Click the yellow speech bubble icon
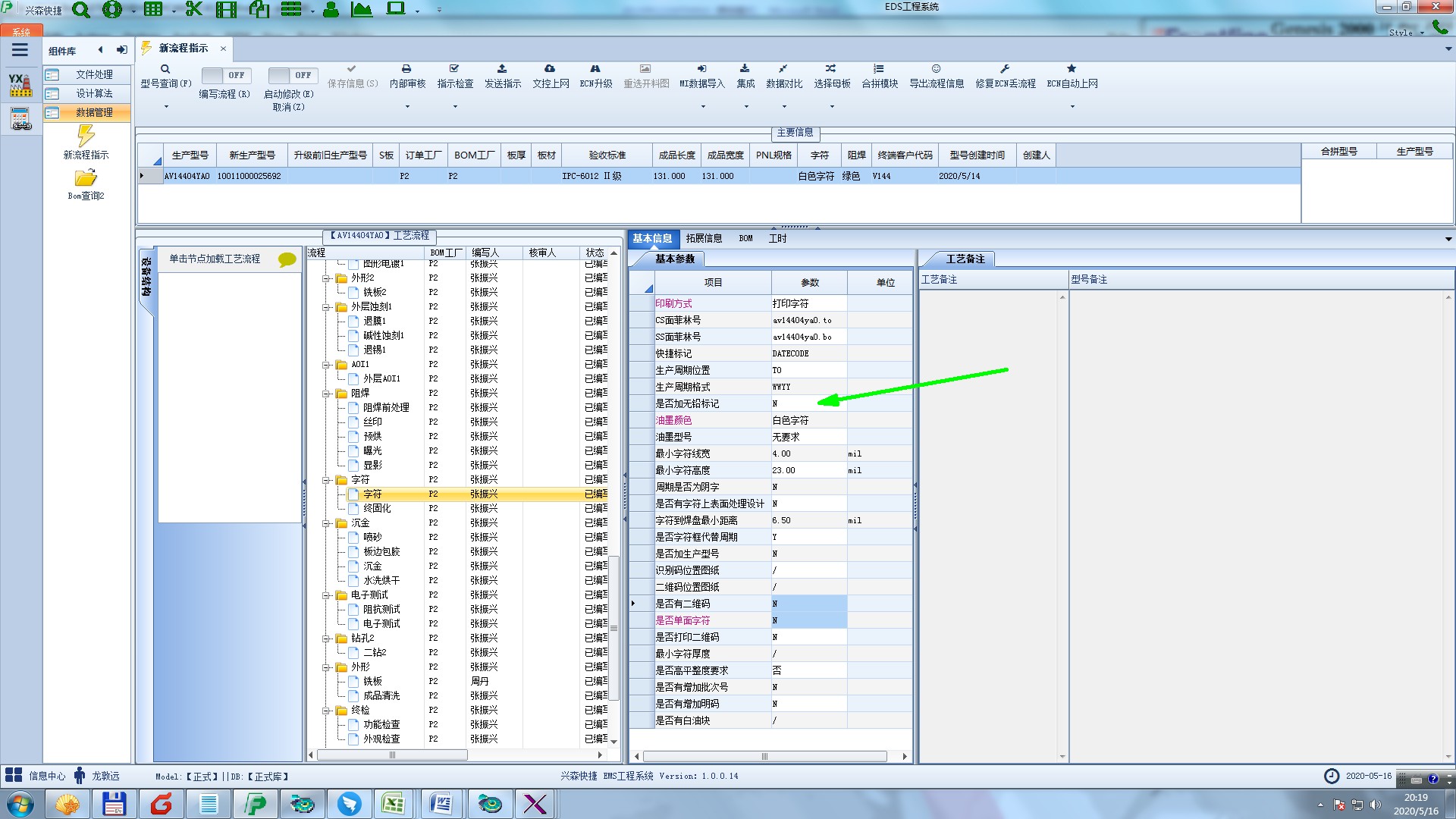The height and width of the screenshot is (819, 1456). pyautogui.click(x=287, y=259)
